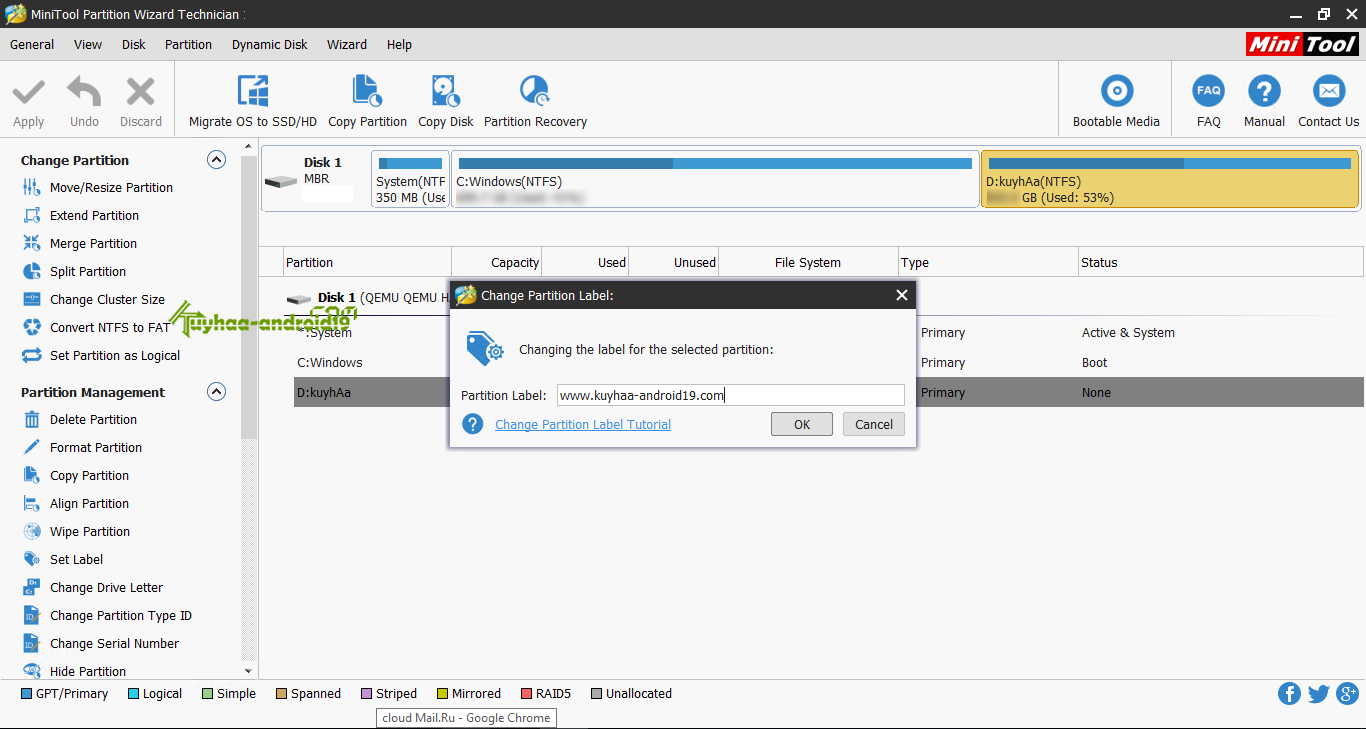Image resolution: width=1366 pixels, height=729 pixels.
Task: Select System 350 MB partition block
Action: (x=410, y=179)
